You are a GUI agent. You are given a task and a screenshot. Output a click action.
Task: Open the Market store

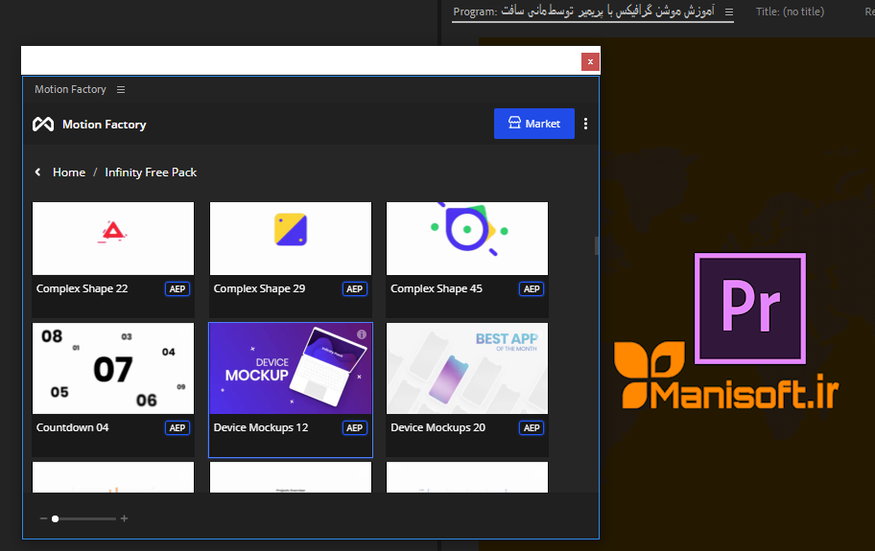click(534, 123)
